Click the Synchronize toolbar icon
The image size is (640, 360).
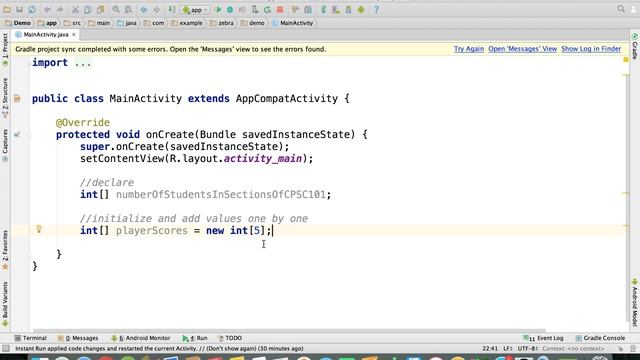[32, 9]
